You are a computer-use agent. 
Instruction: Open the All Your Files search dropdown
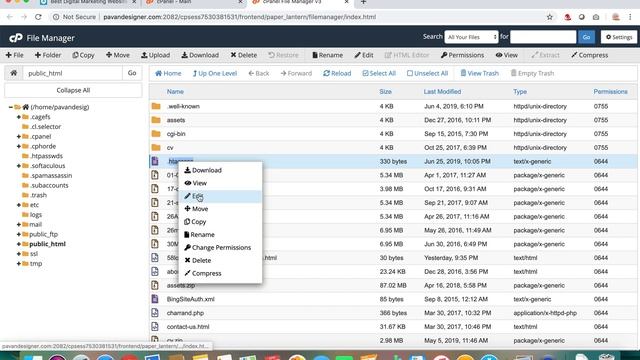coord(471,37)
